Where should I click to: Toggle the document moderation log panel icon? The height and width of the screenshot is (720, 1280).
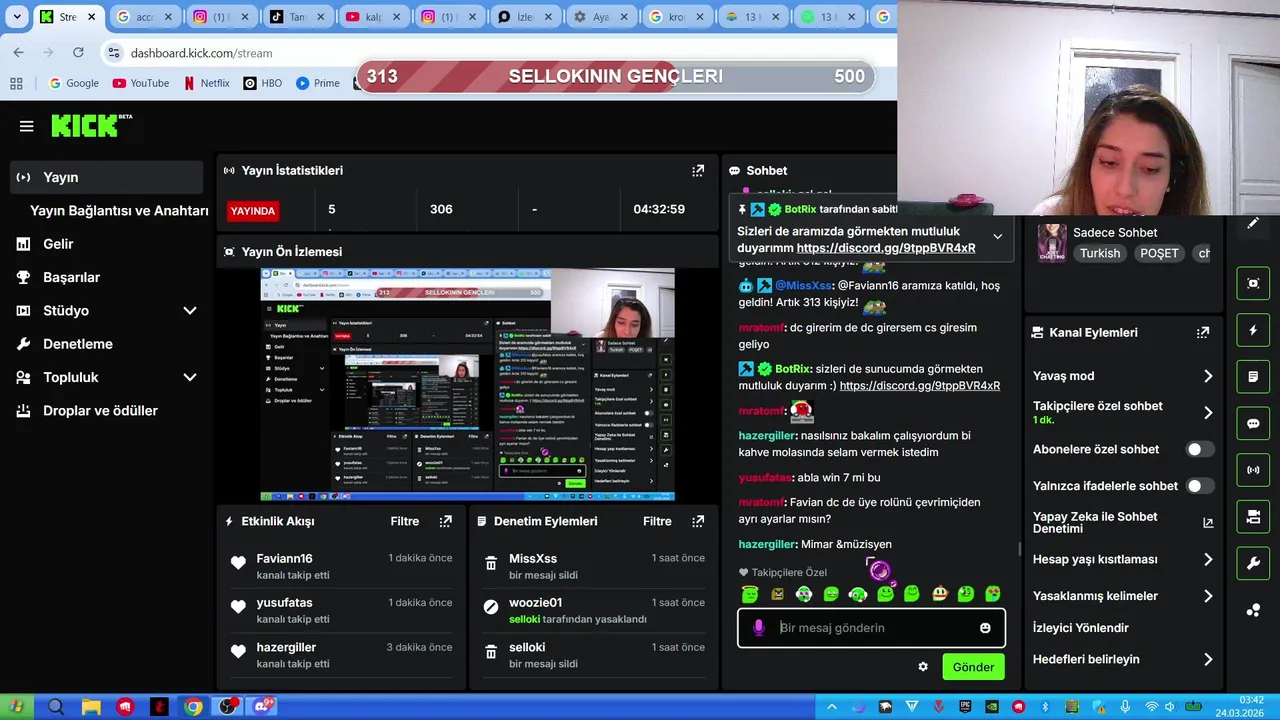tap(1253, 377)
